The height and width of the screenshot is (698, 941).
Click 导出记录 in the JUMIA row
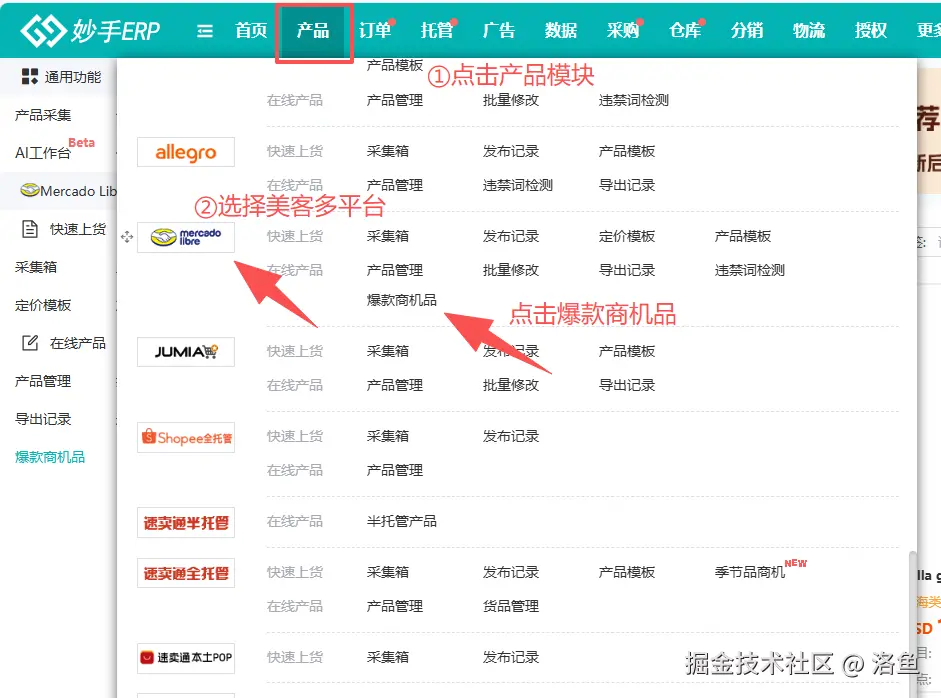(x=627, y=385)
